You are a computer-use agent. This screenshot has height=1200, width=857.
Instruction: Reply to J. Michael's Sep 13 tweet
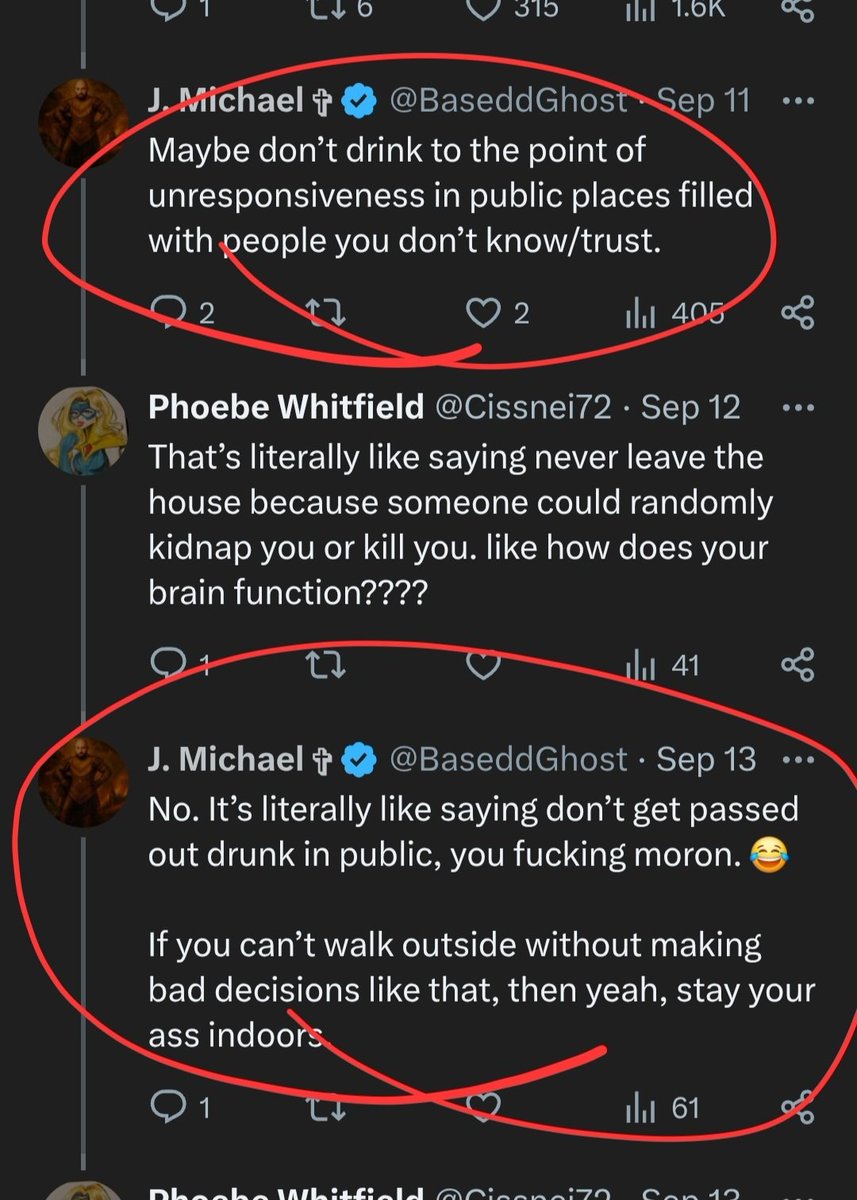tap(180, 1108)
